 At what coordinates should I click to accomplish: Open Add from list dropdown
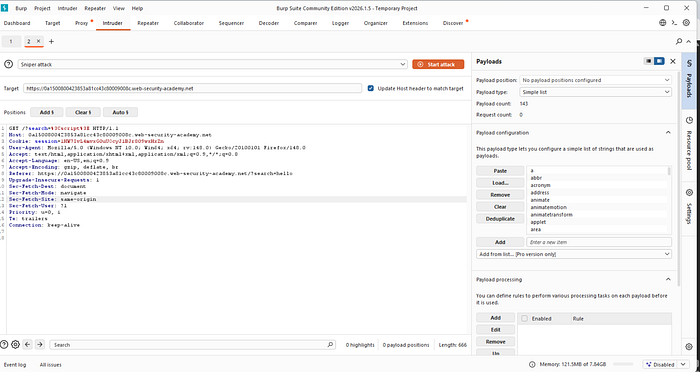[574, 254]
